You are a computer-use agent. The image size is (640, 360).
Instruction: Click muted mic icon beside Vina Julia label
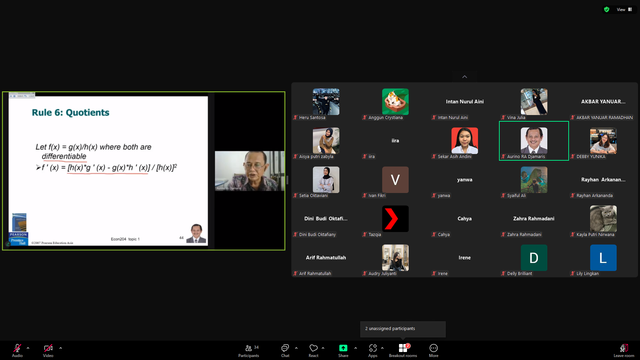503,118
